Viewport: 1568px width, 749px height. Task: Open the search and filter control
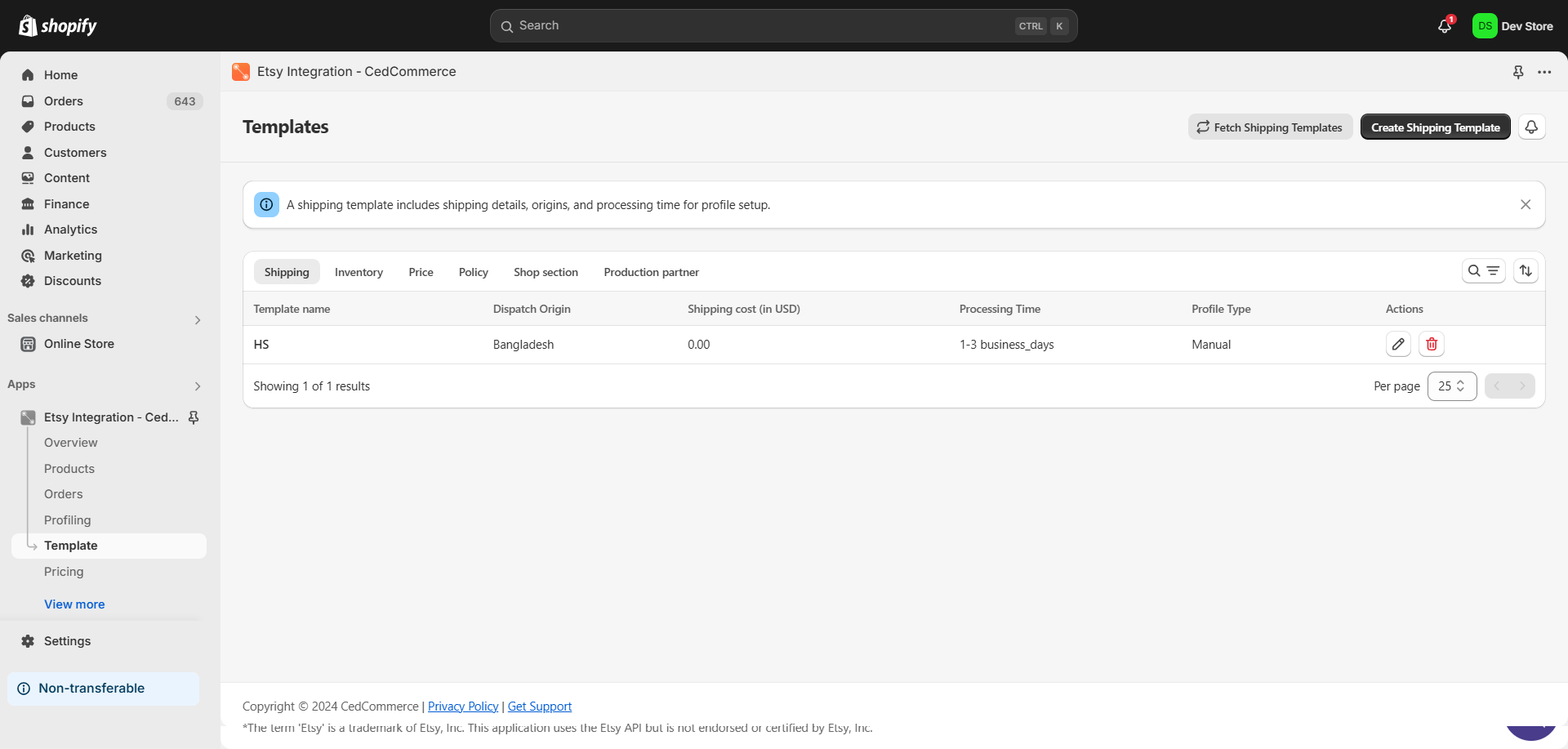[1484, 271]
